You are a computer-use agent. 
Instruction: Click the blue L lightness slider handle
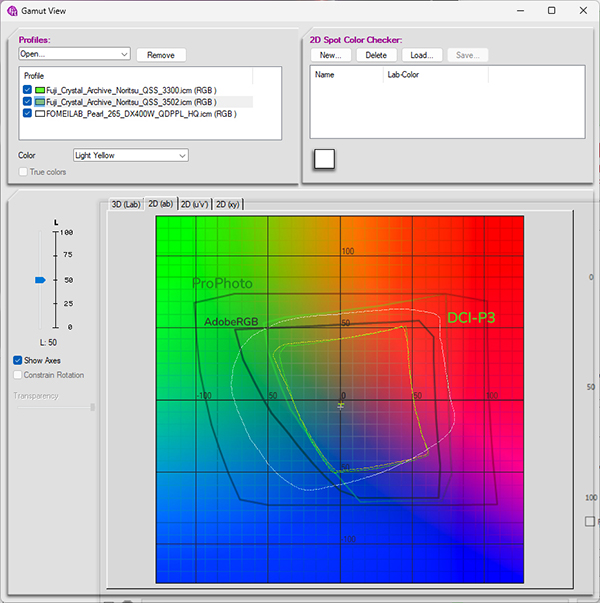click(x=40, y=280)
